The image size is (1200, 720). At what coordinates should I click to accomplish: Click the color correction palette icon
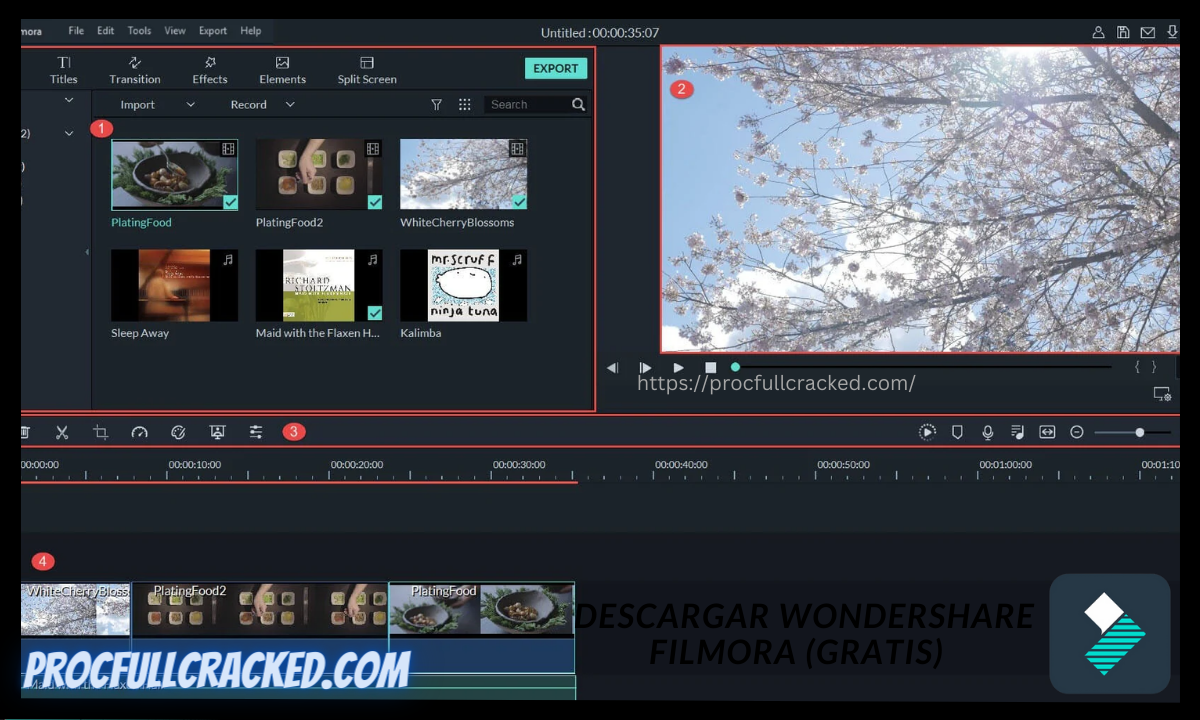(178, 432)
